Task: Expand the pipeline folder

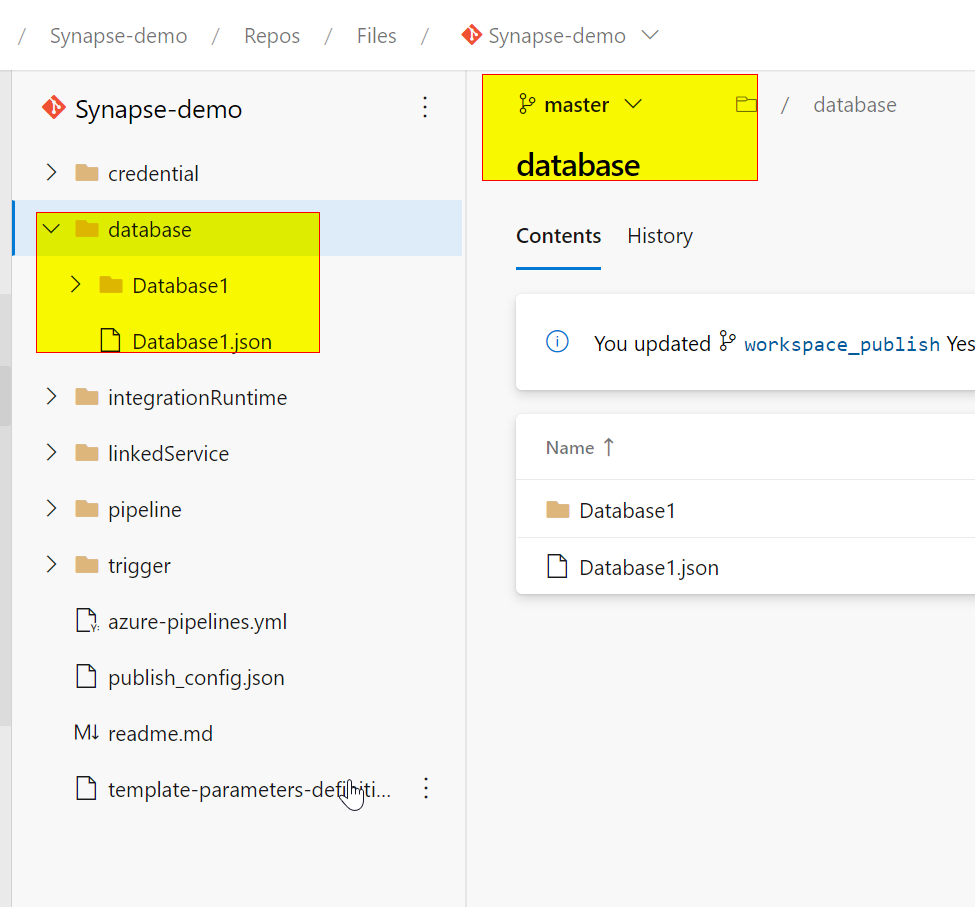Action: tap(51, 509)
